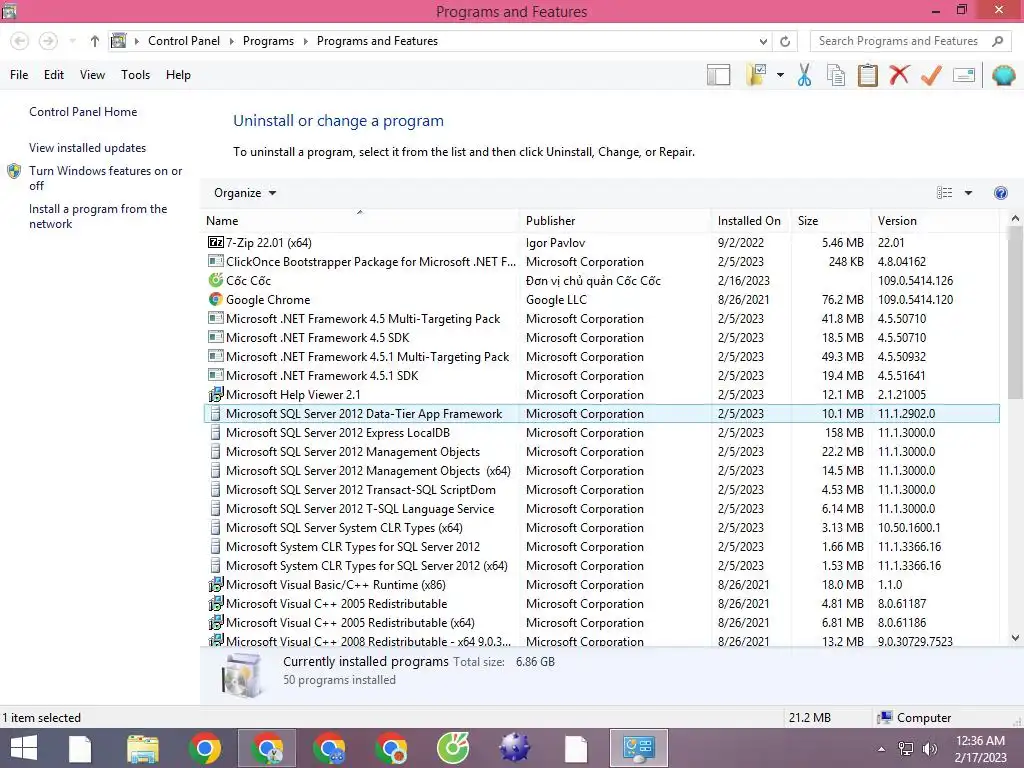This screenshot has height=768, width=1024.
Task: Click the volume speaker tray icon
Action: [929, 748]
